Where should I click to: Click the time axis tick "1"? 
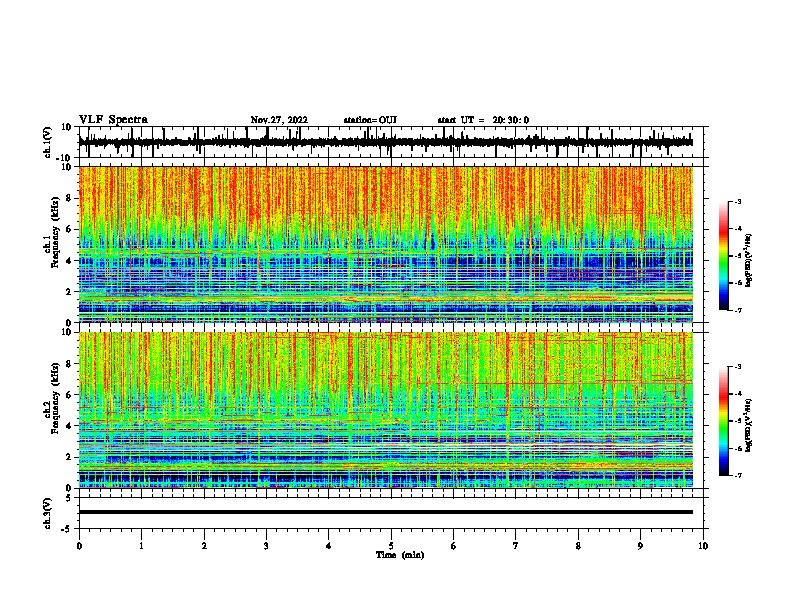141,546
